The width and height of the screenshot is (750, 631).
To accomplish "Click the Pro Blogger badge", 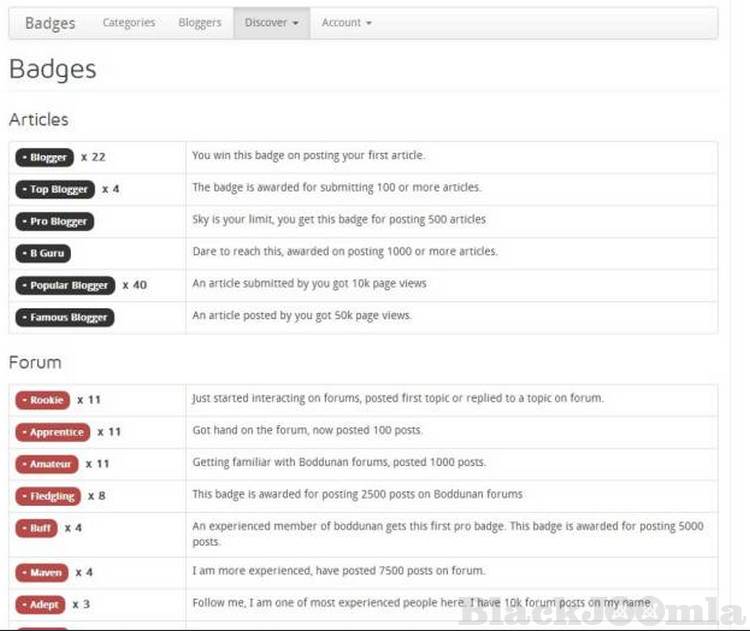I will pyautogui.click(x=54, y=221).
